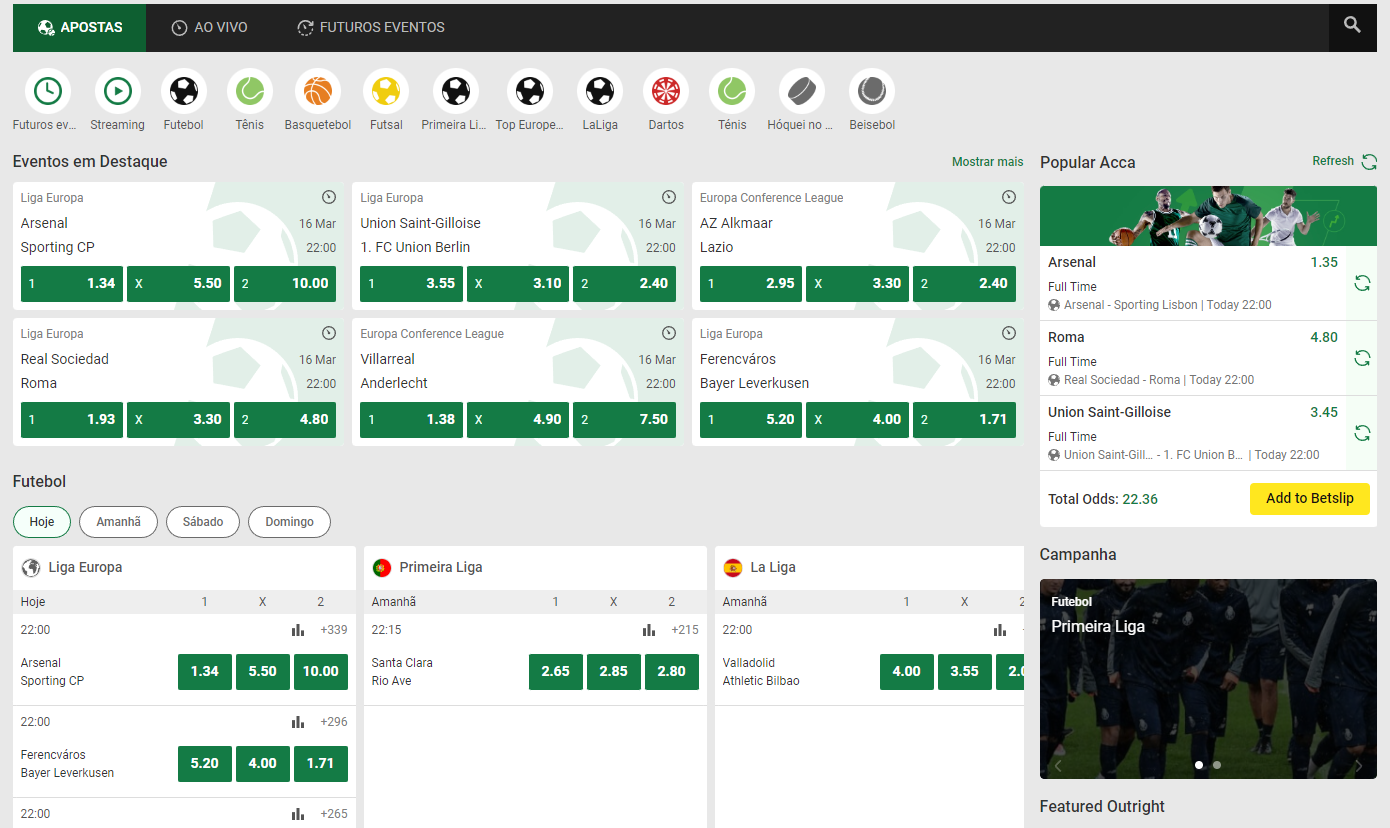
Task: Open the Basquetebol sport category
Action: 317,89
